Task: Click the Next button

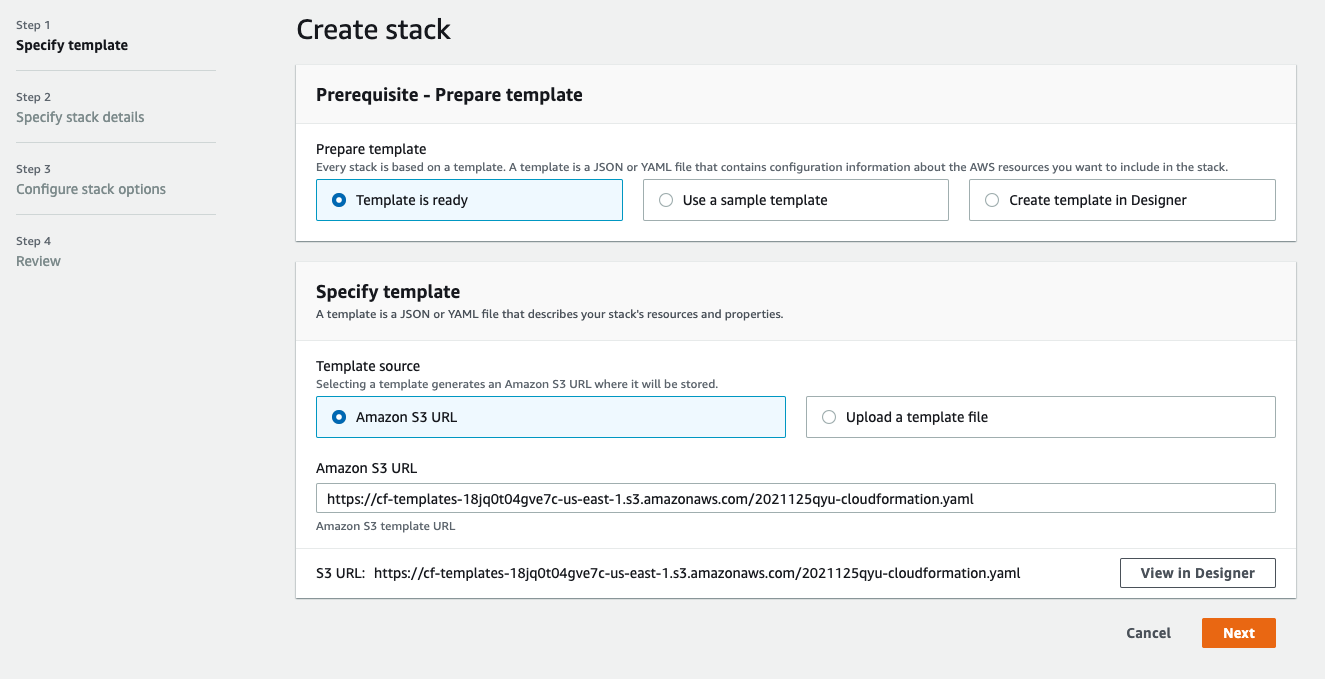Action: pos(1238,632)
